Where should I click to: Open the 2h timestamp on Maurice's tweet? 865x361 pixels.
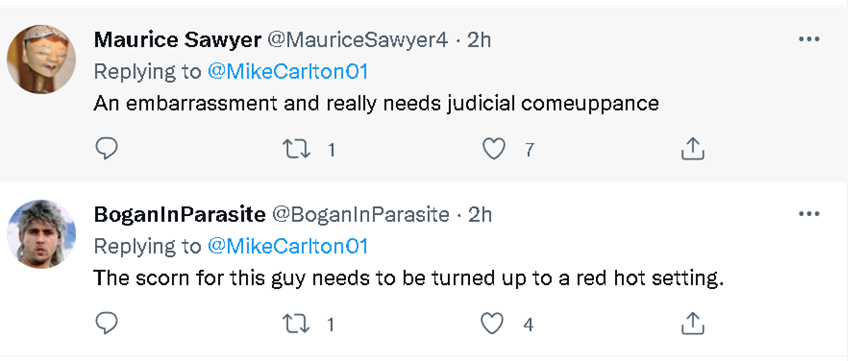pyautogui.click(x=479, y=40)
